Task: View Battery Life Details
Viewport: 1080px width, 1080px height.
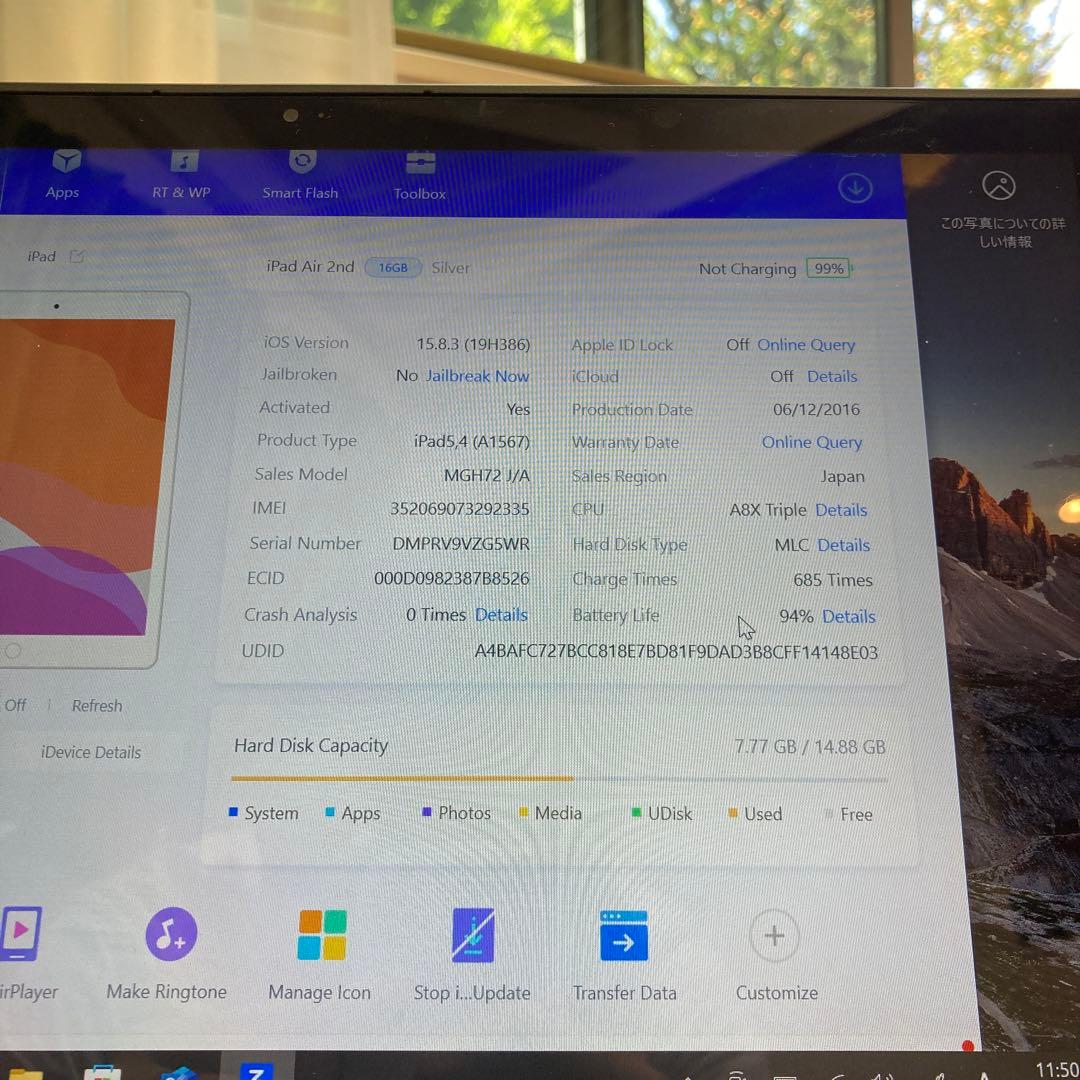Action: click(848, 616)
